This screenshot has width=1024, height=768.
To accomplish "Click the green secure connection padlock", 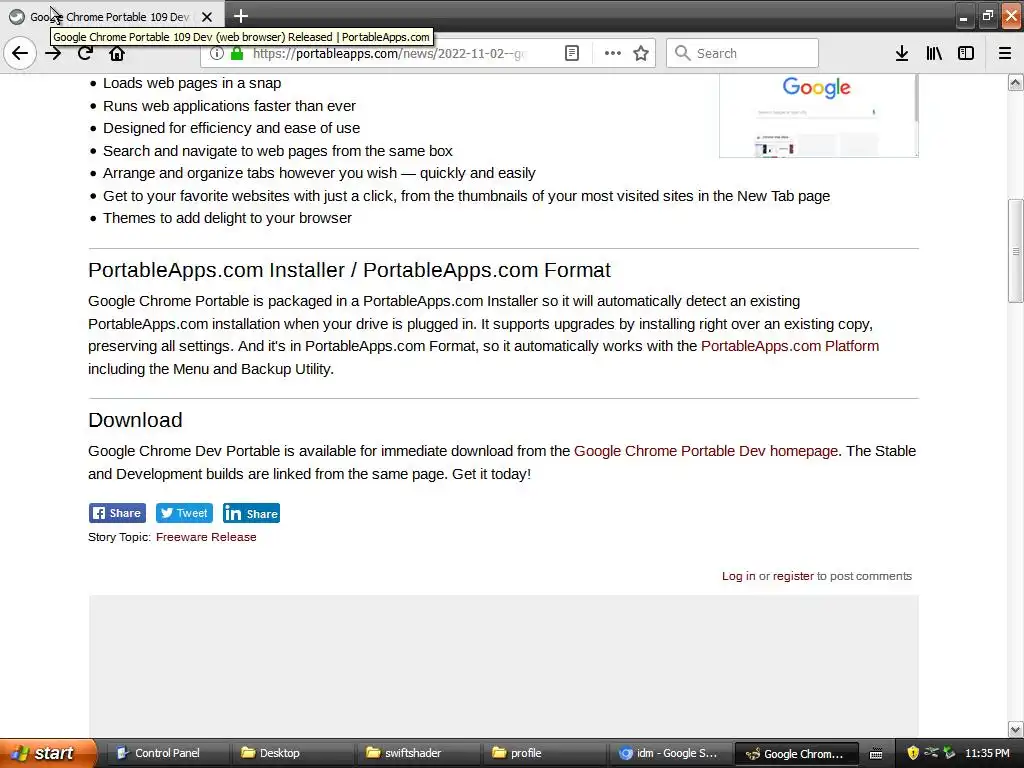I will pos(238,54).
